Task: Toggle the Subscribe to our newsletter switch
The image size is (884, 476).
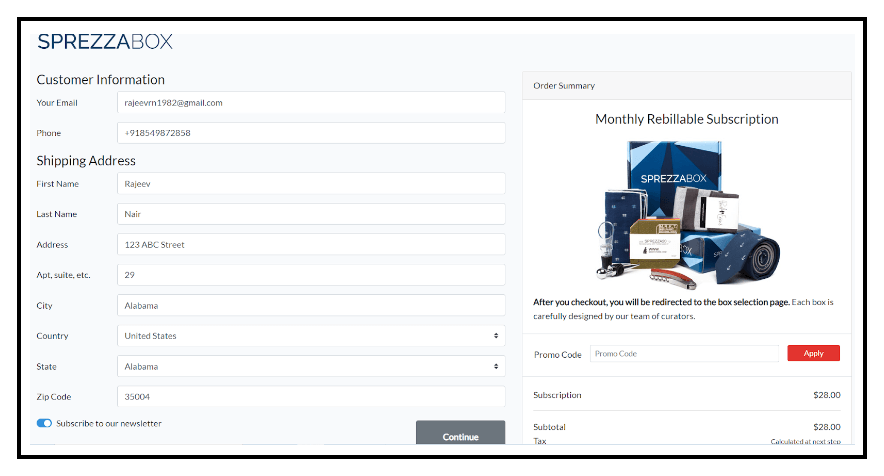Action: tap(44, 424)
